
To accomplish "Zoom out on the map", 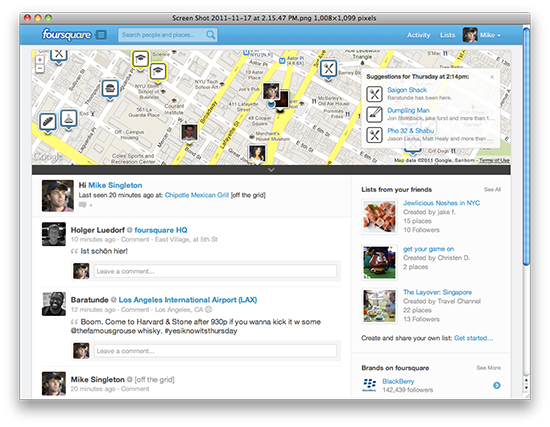I will coord(40,68).
